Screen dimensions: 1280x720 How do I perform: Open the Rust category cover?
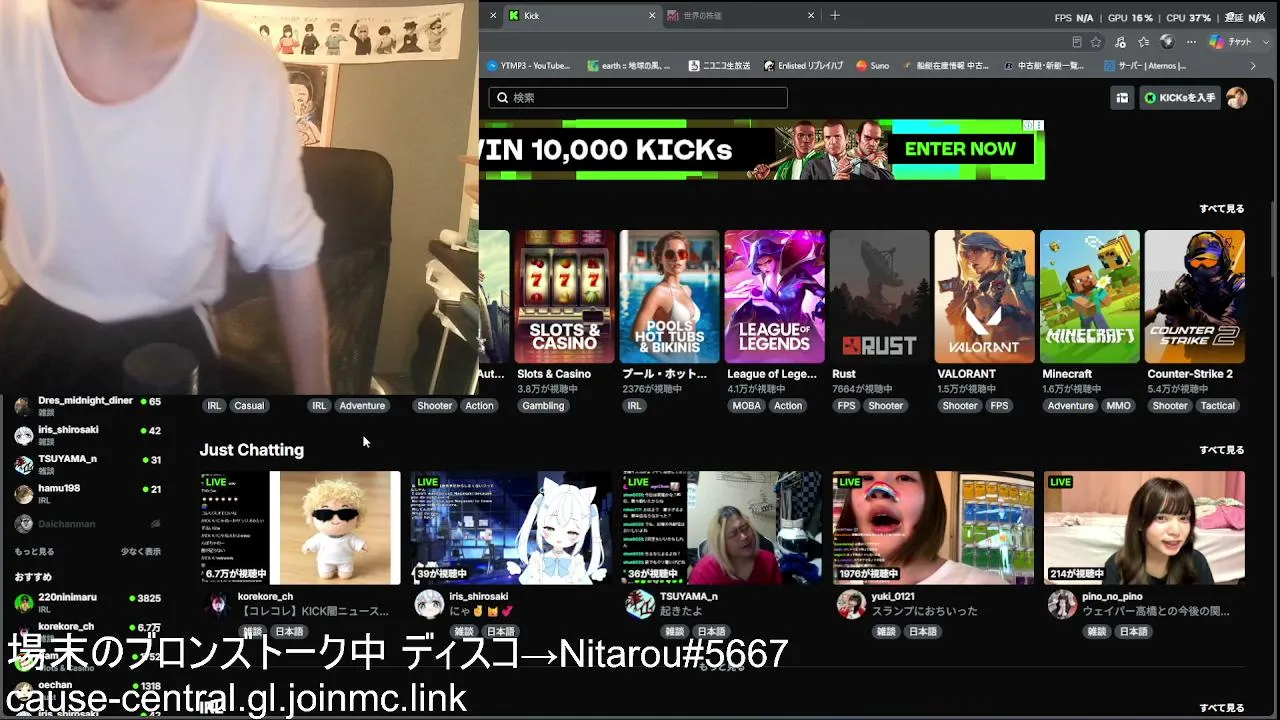click(880, 297)
